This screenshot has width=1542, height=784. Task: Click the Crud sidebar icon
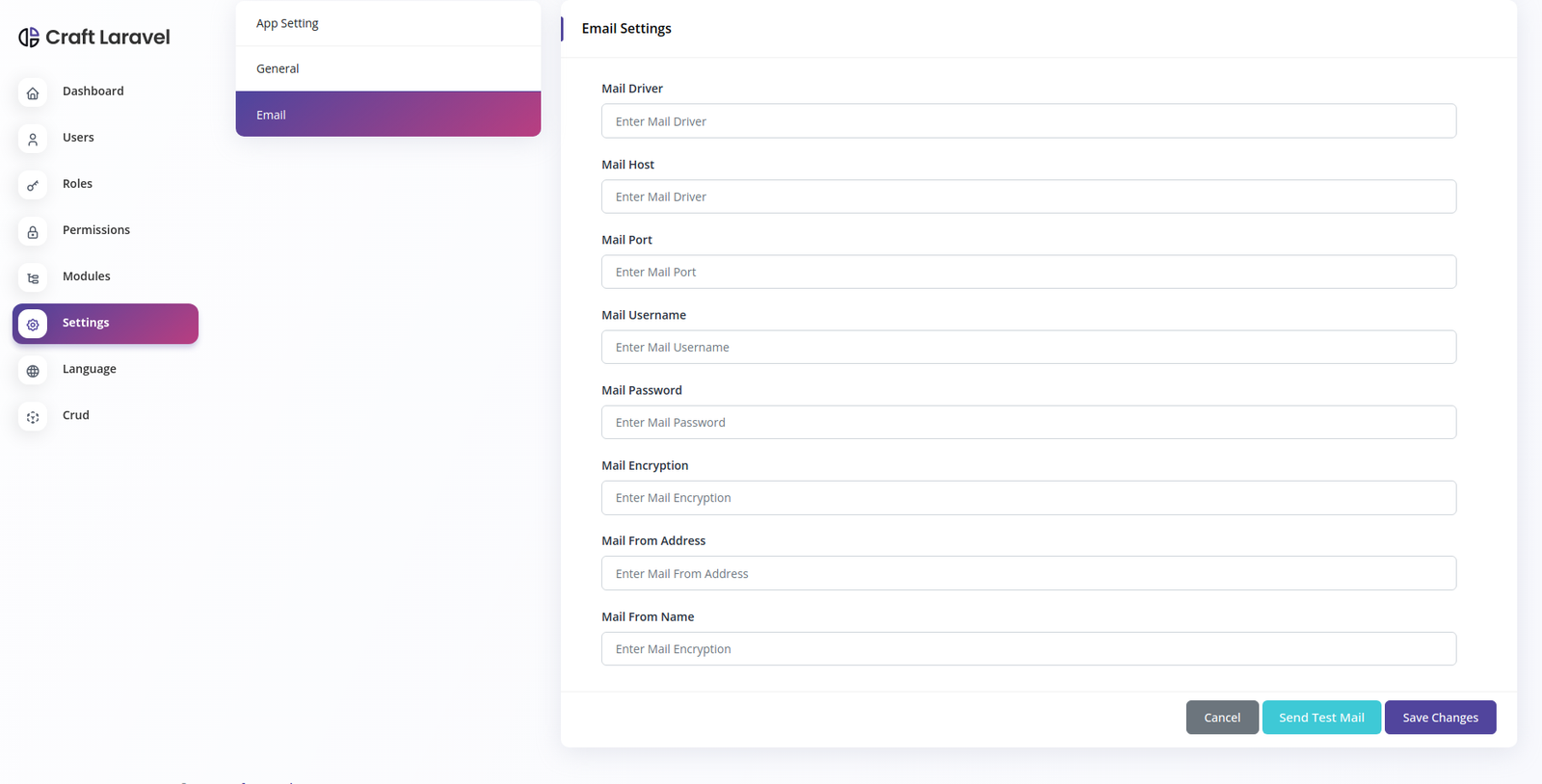tap(33, 417)
